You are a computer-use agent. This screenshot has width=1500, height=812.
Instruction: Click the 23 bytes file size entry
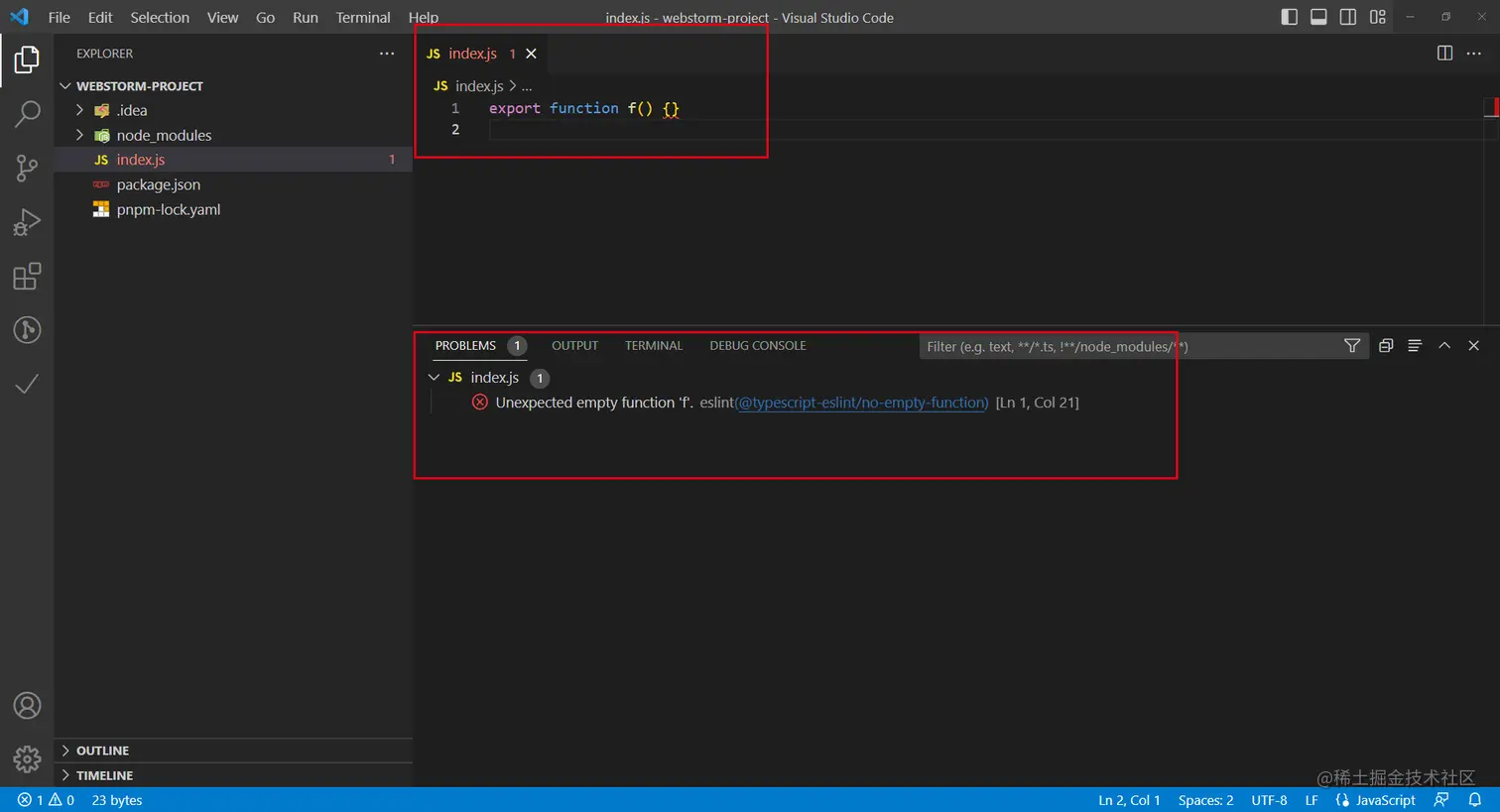click(x=117, y=800)
